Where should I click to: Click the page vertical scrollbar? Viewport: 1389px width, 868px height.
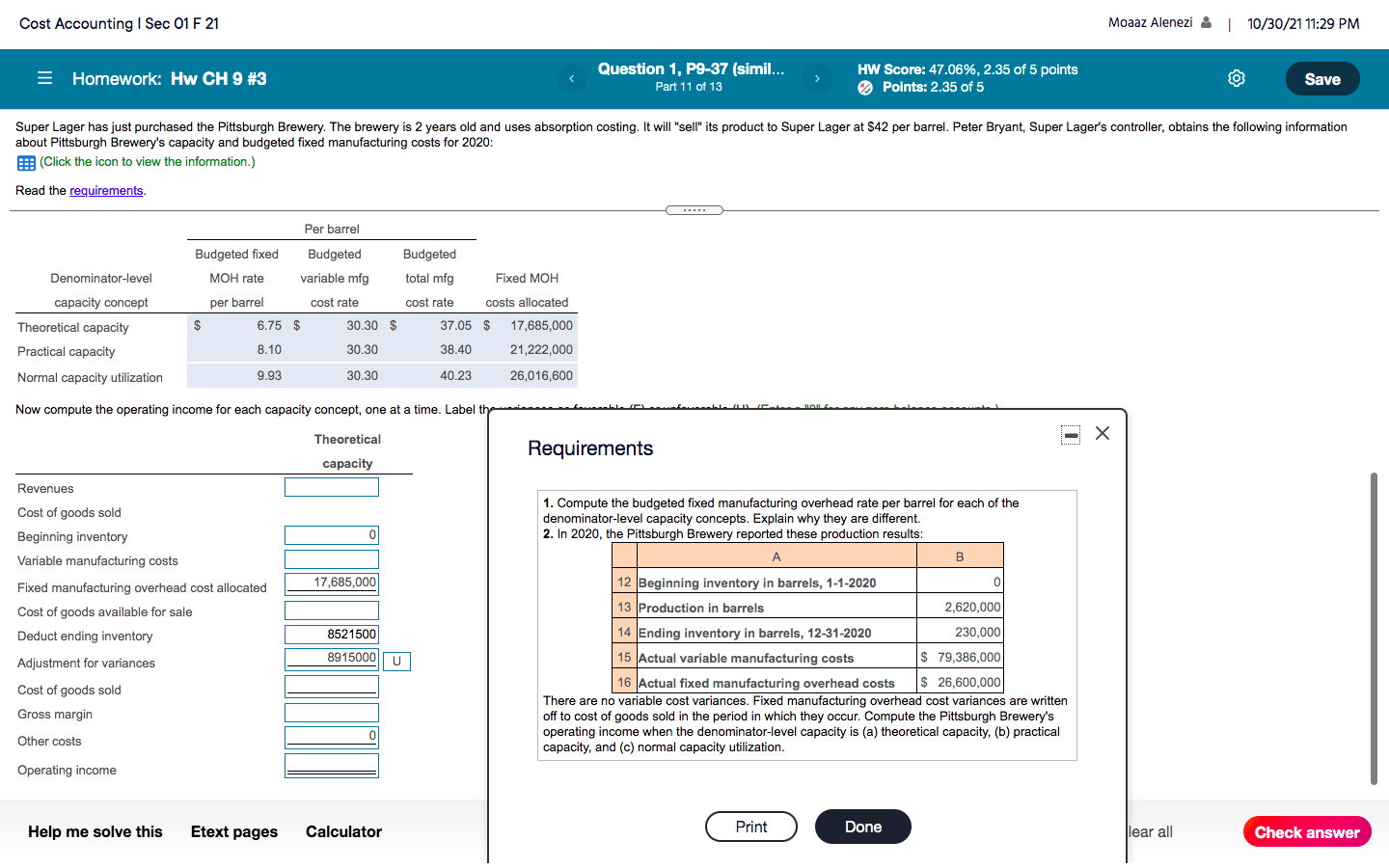tap(1374, 629)
